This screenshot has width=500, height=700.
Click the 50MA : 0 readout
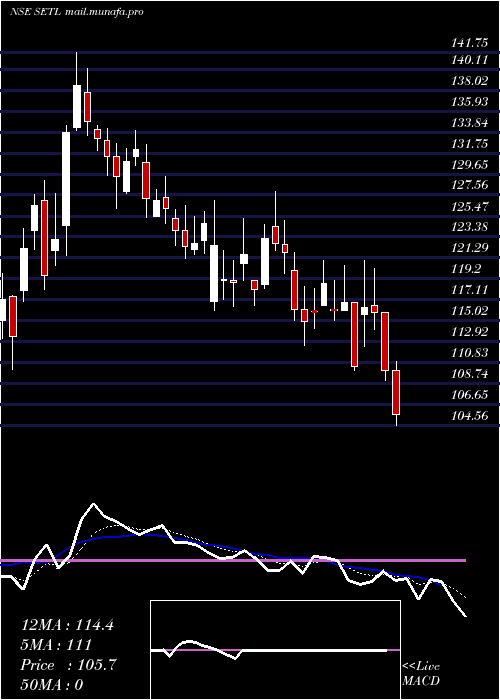pyautogui.click(x=52, y=685)
